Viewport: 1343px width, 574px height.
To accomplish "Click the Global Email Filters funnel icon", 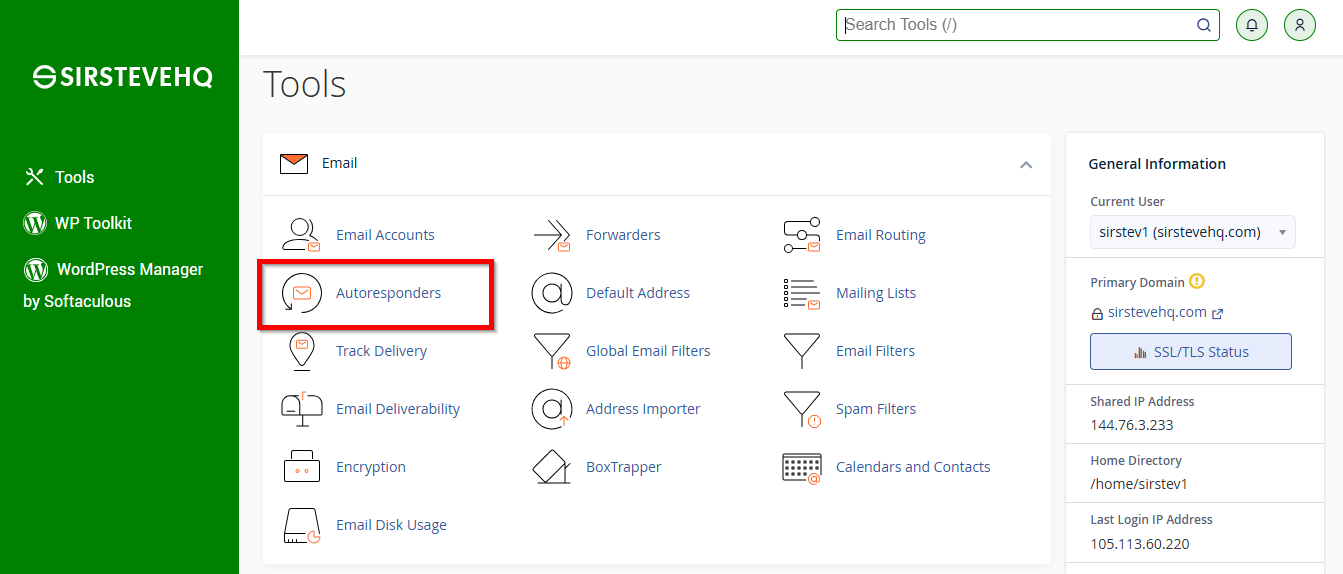I will [x=552, y=351].
